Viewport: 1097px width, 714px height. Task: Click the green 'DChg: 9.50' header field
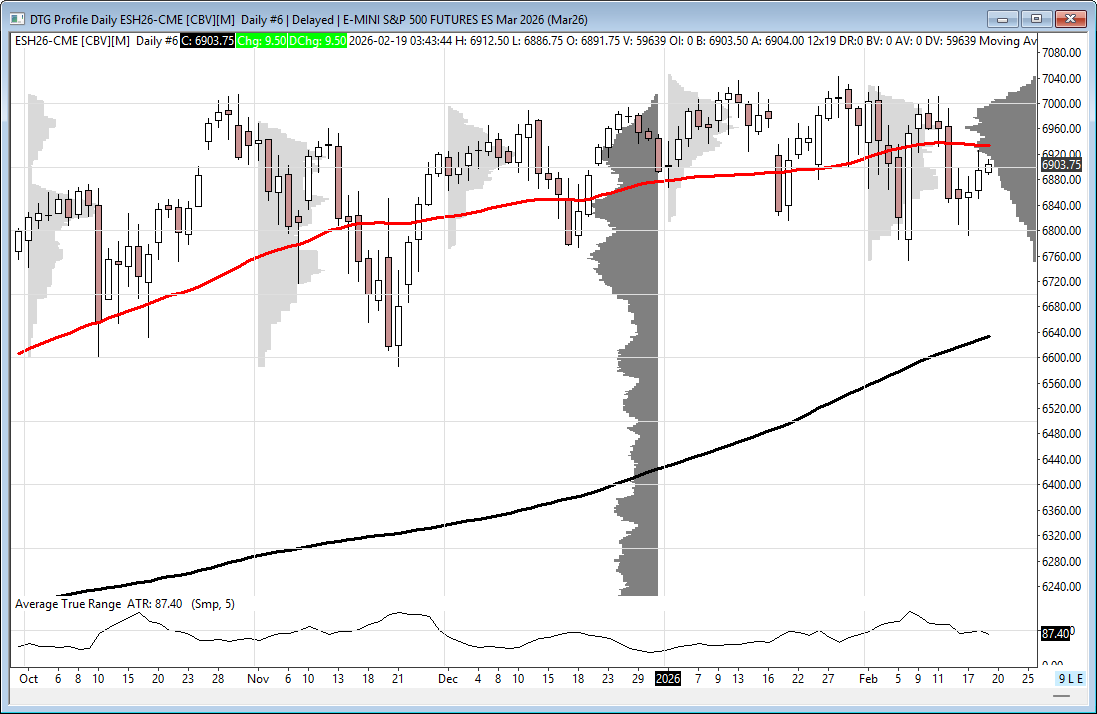320,40
